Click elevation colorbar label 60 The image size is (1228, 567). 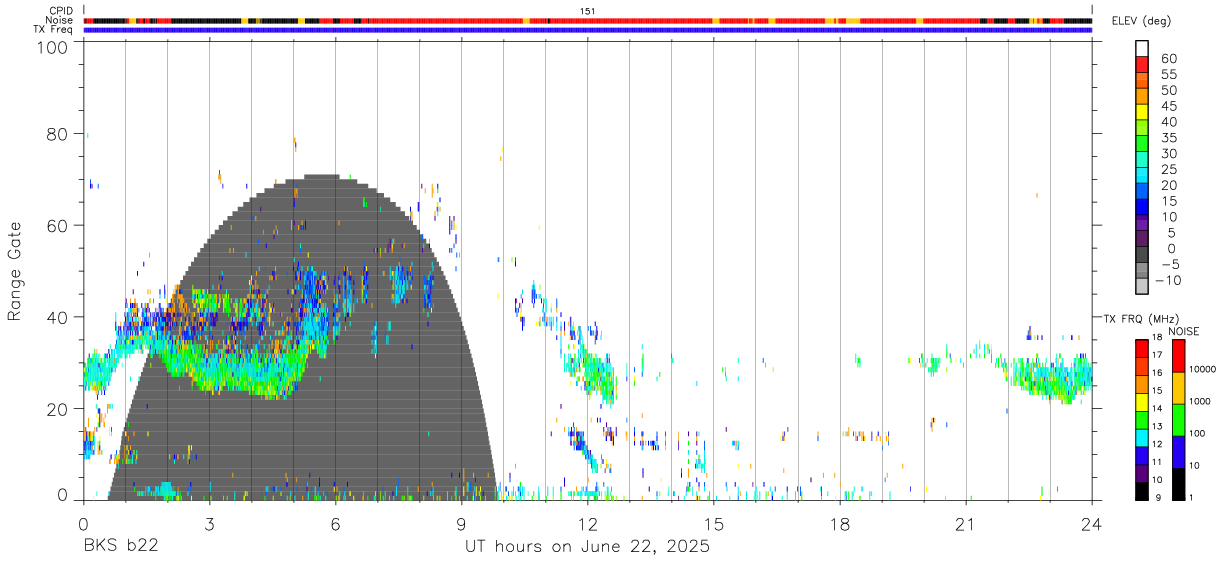click(1168, 59)
